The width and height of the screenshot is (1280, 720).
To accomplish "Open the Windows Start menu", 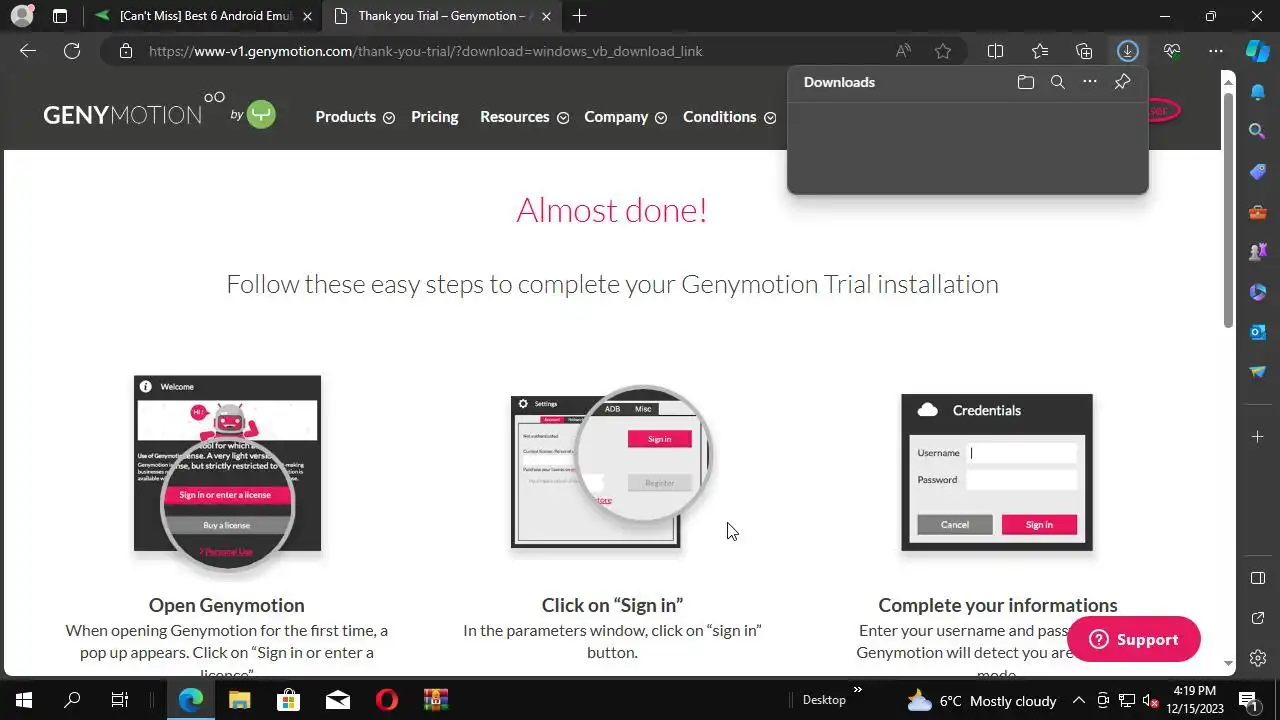I will click(x=24, y=700).
